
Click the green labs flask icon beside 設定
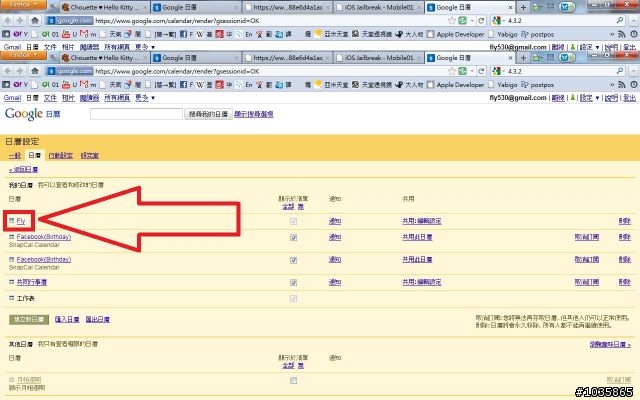point(573,98)
